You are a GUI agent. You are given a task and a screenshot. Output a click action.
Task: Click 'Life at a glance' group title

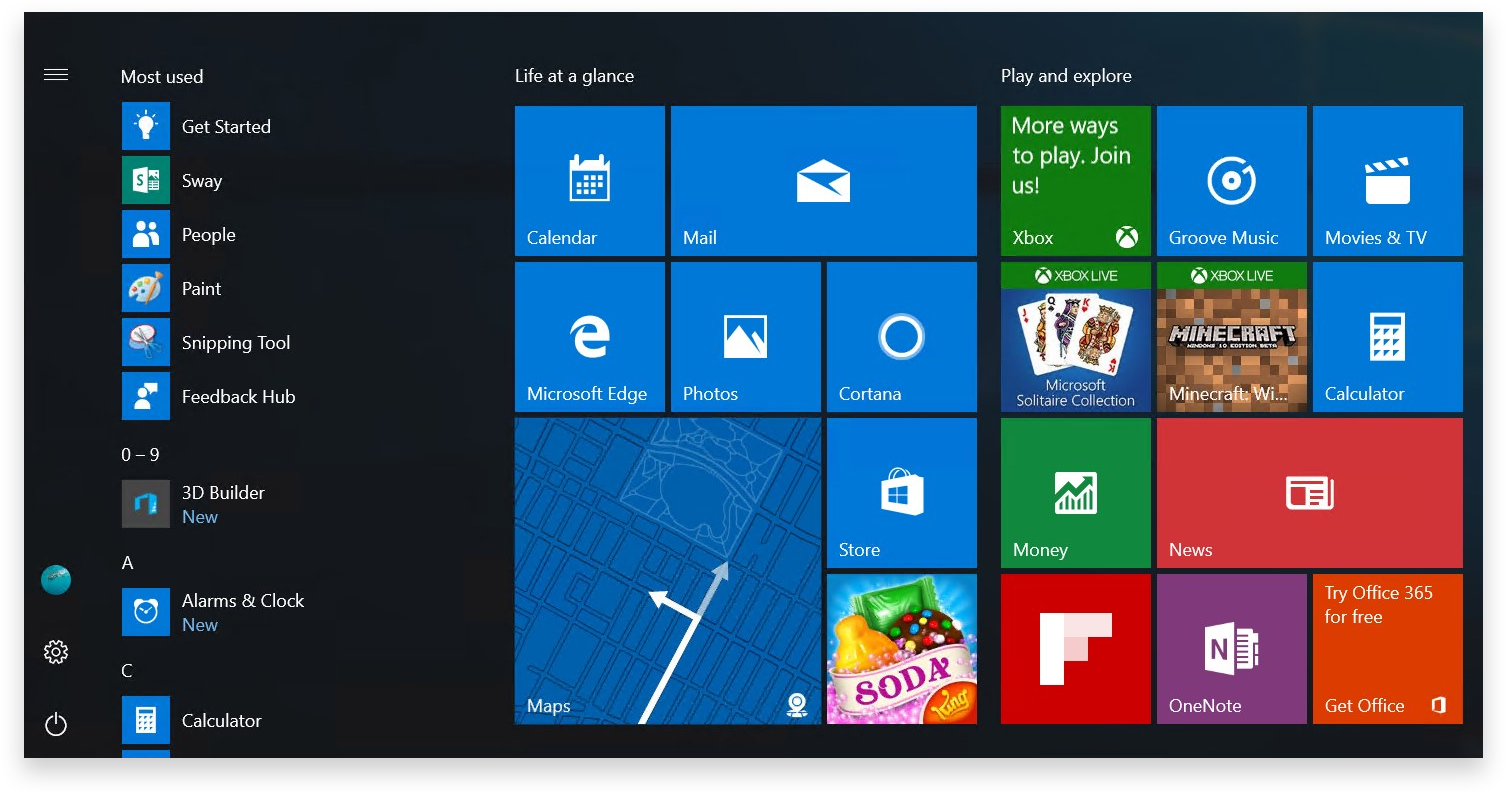pyautogui.click(x=574, y=76)
